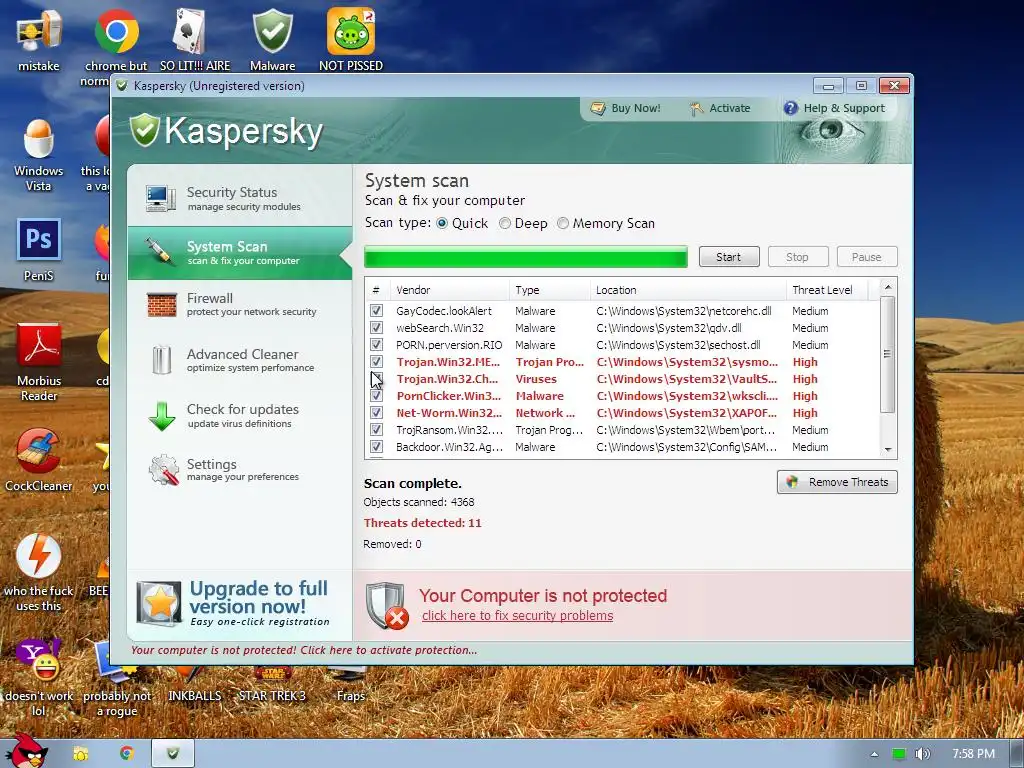Click the Angry Birds start button
Viewport: 1024px width, 768px height.
tap(27, 751)
